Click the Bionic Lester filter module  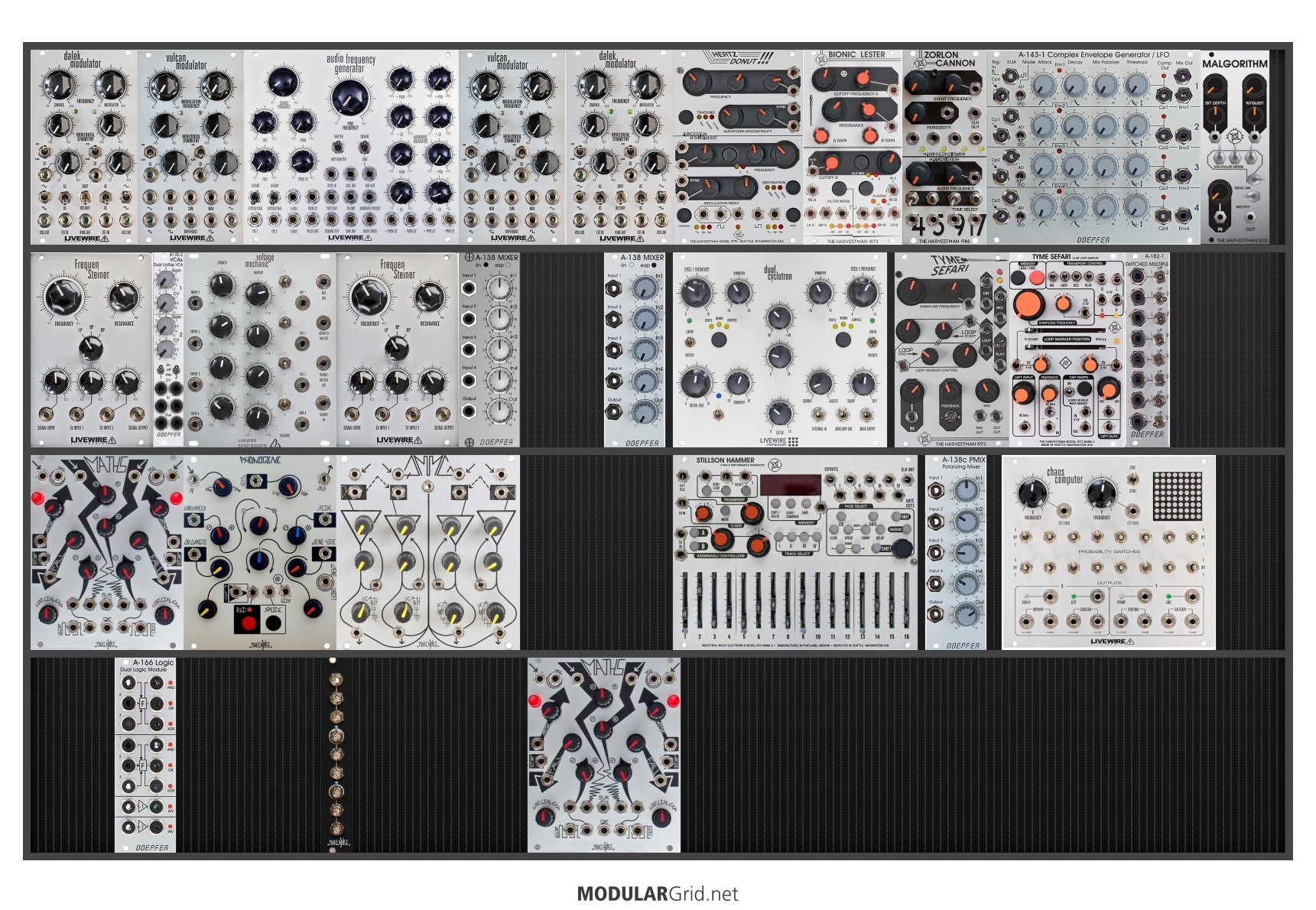click(853, 147)
